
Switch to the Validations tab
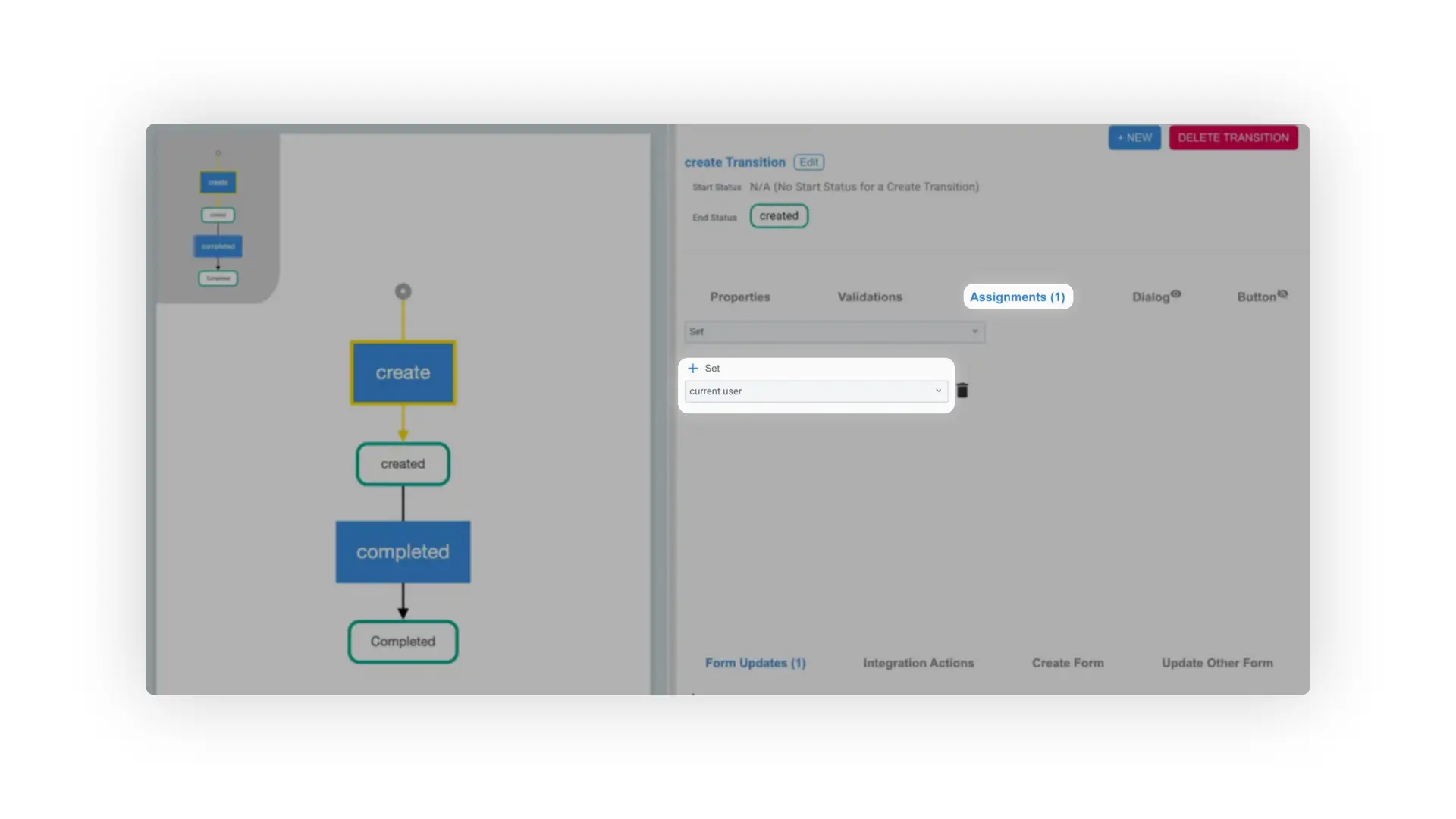tap(870, 297)
